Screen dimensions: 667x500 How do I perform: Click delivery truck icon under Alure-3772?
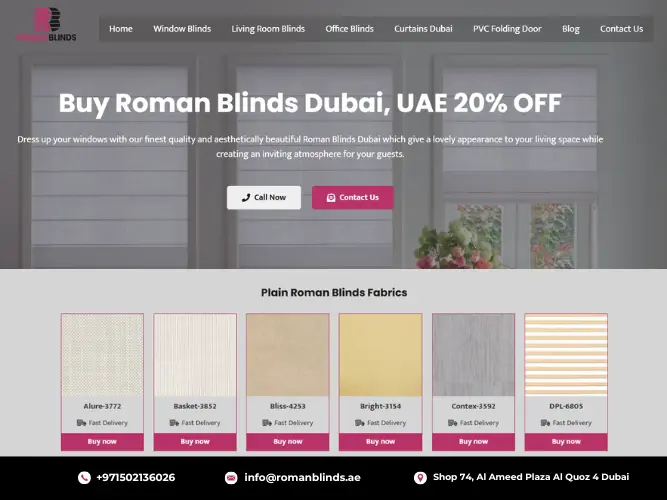pos(81,423)
